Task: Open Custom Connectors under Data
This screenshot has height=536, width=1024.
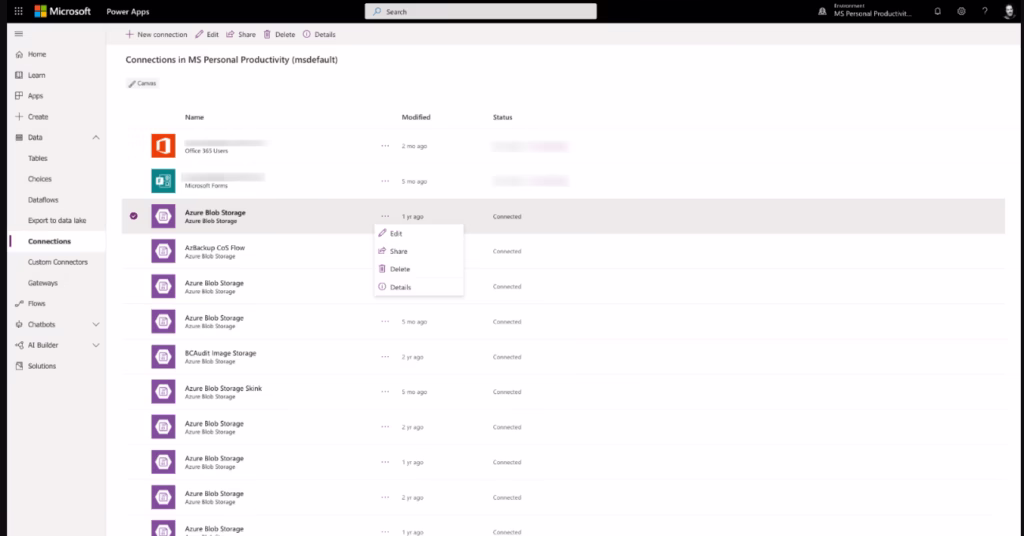Action: (57, 262)
